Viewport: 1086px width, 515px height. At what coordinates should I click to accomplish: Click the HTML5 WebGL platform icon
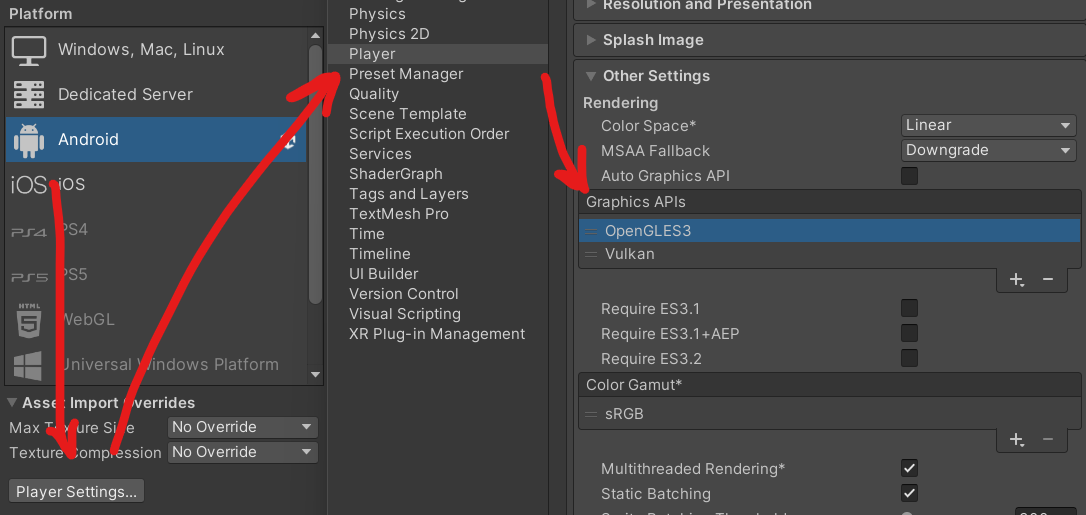click(x=29, y=320)
